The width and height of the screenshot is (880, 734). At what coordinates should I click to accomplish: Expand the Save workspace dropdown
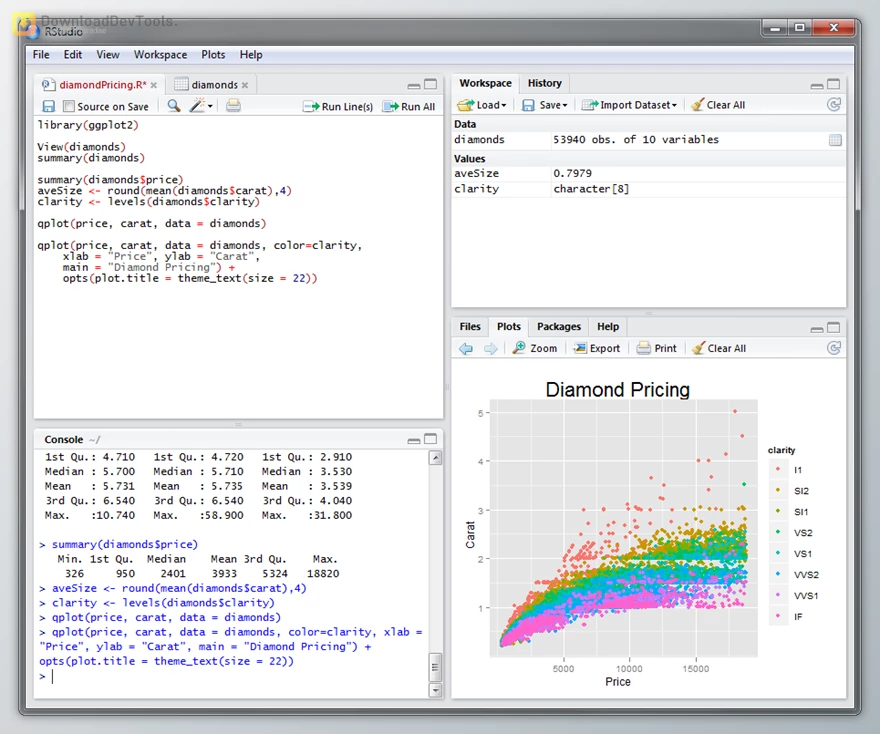click(x=545, y=105)
